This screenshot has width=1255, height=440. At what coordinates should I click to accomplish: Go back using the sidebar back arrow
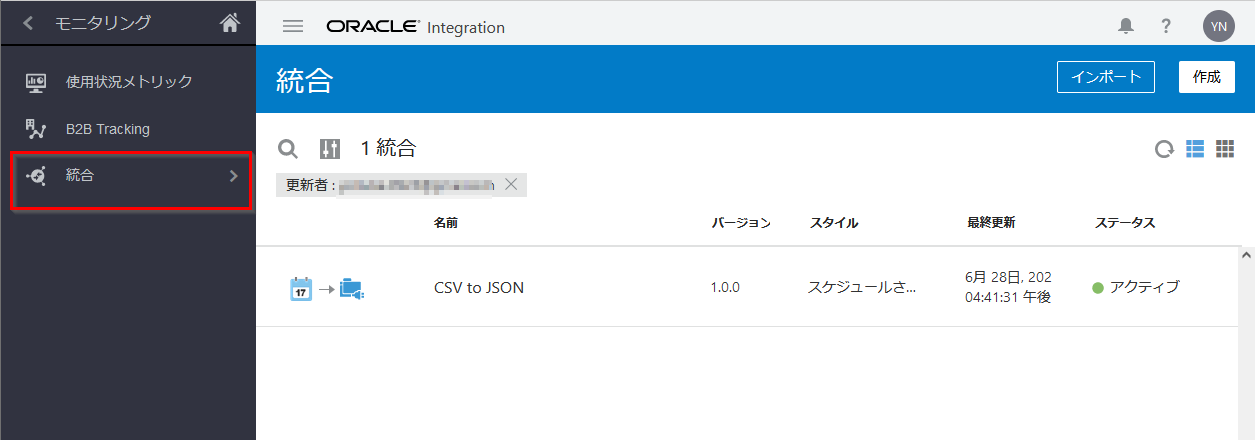28,22
